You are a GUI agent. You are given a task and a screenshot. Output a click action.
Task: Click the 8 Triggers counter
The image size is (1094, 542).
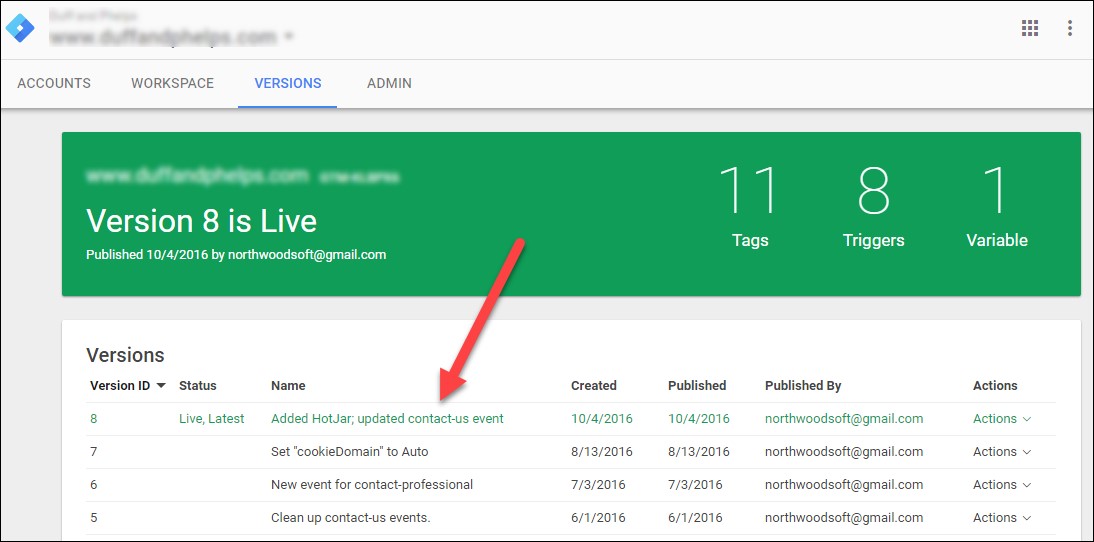coord(874,206)
